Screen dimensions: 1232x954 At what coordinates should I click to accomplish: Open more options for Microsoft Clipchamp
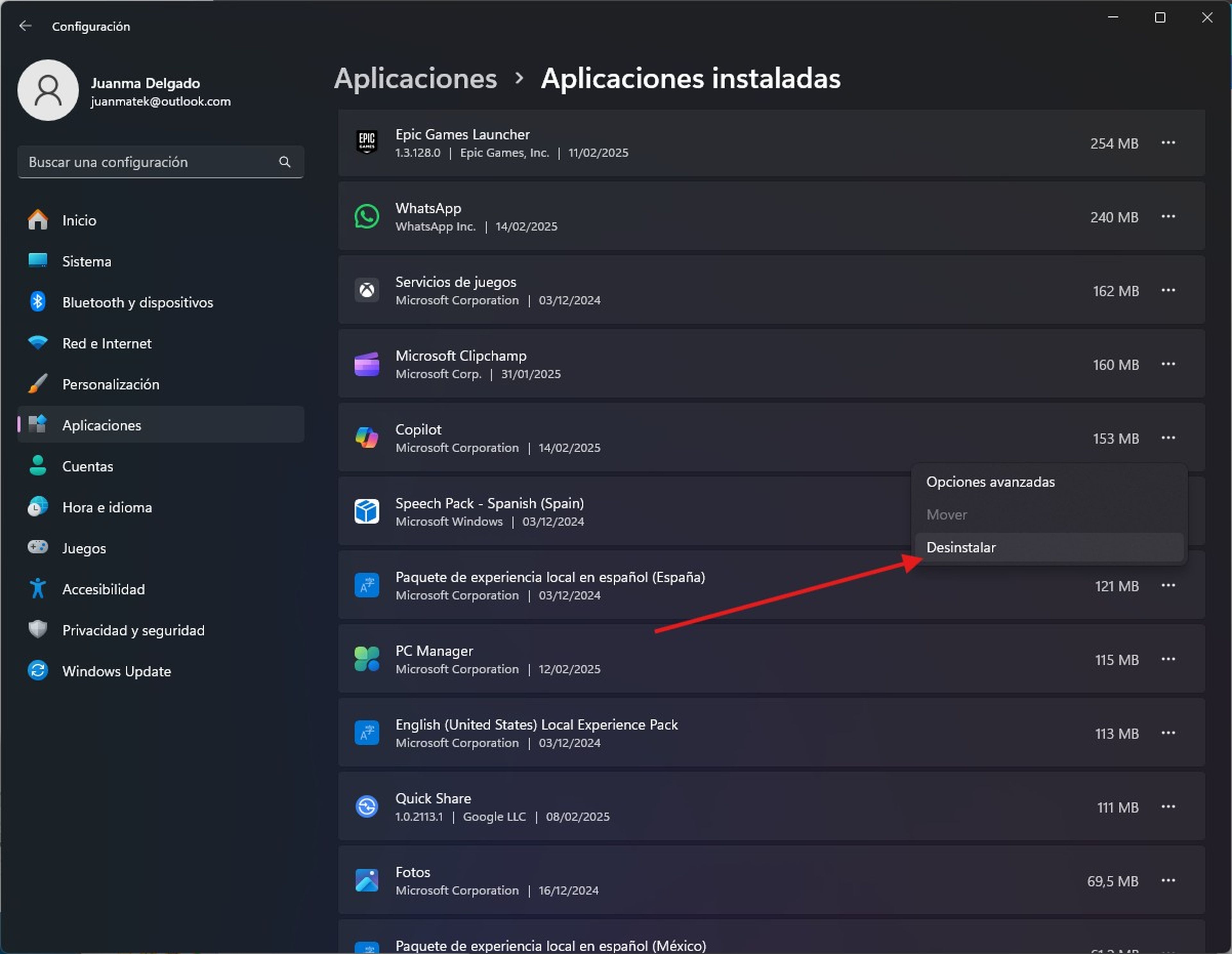(1168, 364)
